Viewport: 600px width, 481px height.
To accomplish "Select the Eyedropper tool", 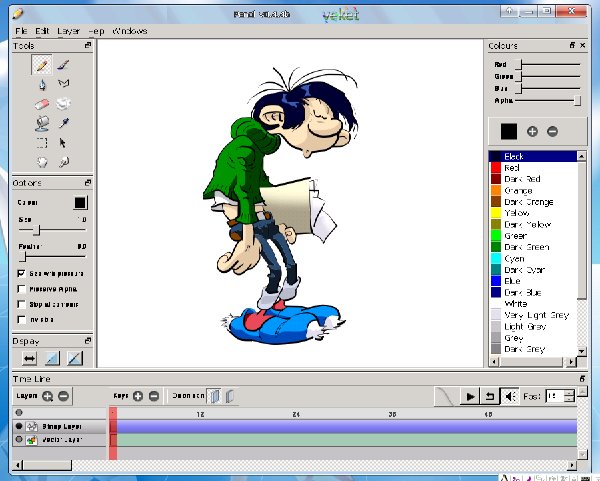I will [x=64, y=123].
